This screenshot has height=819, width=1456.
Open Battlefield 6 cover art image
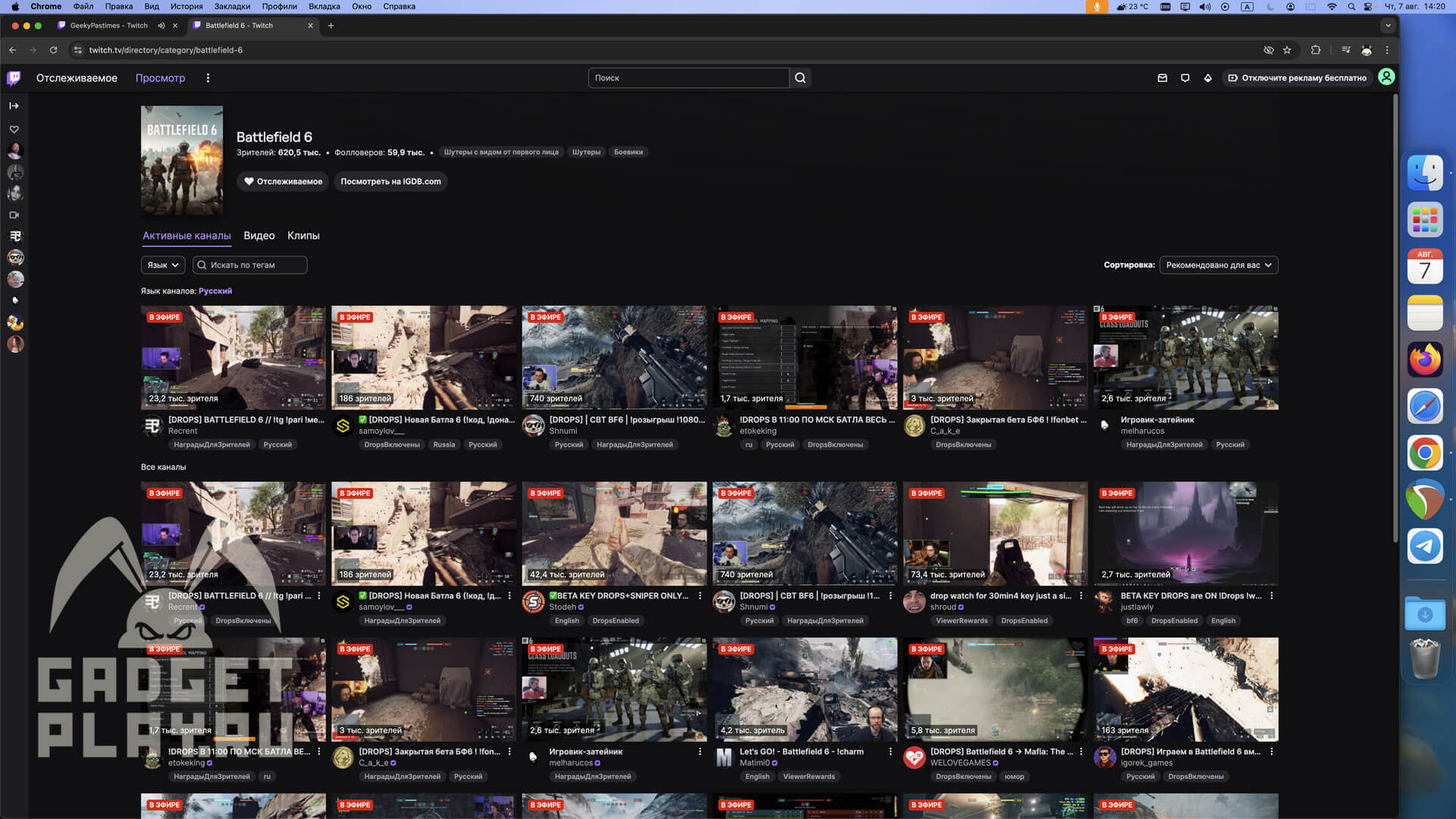point(182,160)
